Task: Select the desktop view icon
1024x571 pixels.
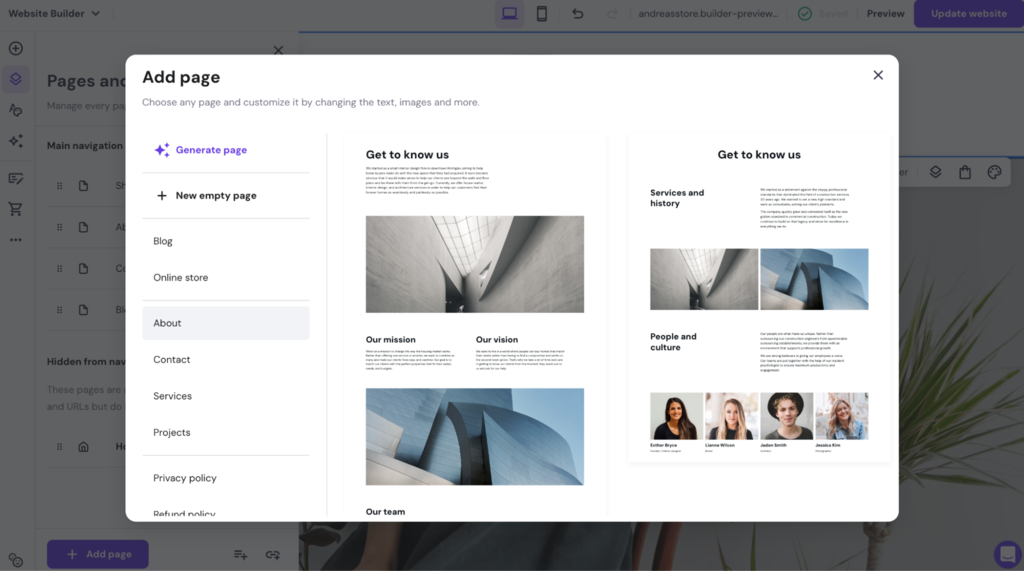Action: point(509,14)
